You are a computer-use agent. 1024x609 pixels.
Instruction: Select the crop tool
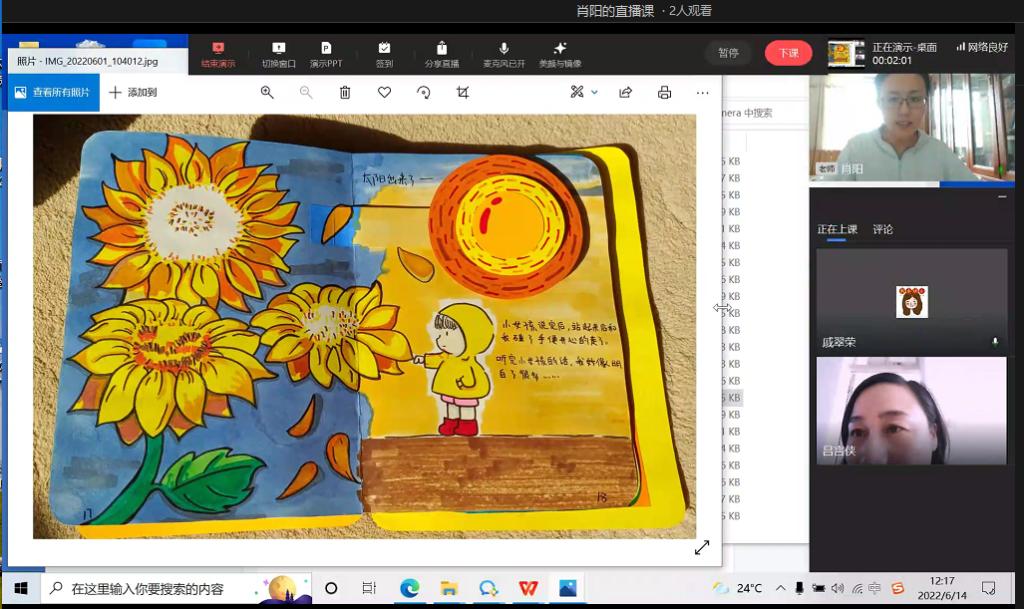point(462,92)
